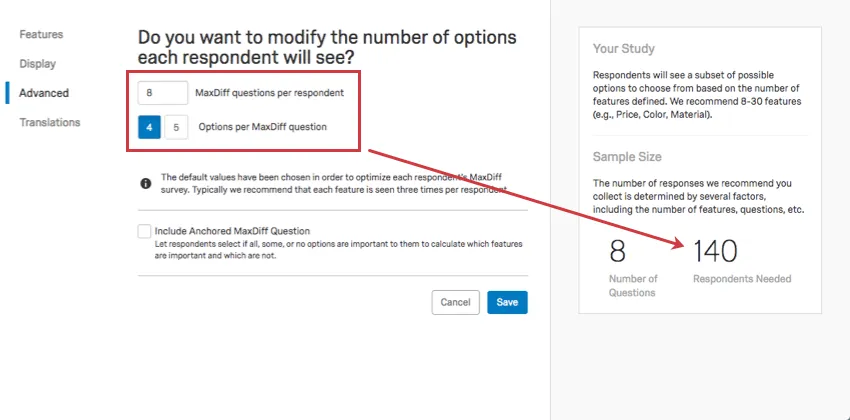Image resolution: width=850 pixels, height=420 pixels.
Task: Focus the MaxDiff questions per respondent field
Action: coord(162,93)
